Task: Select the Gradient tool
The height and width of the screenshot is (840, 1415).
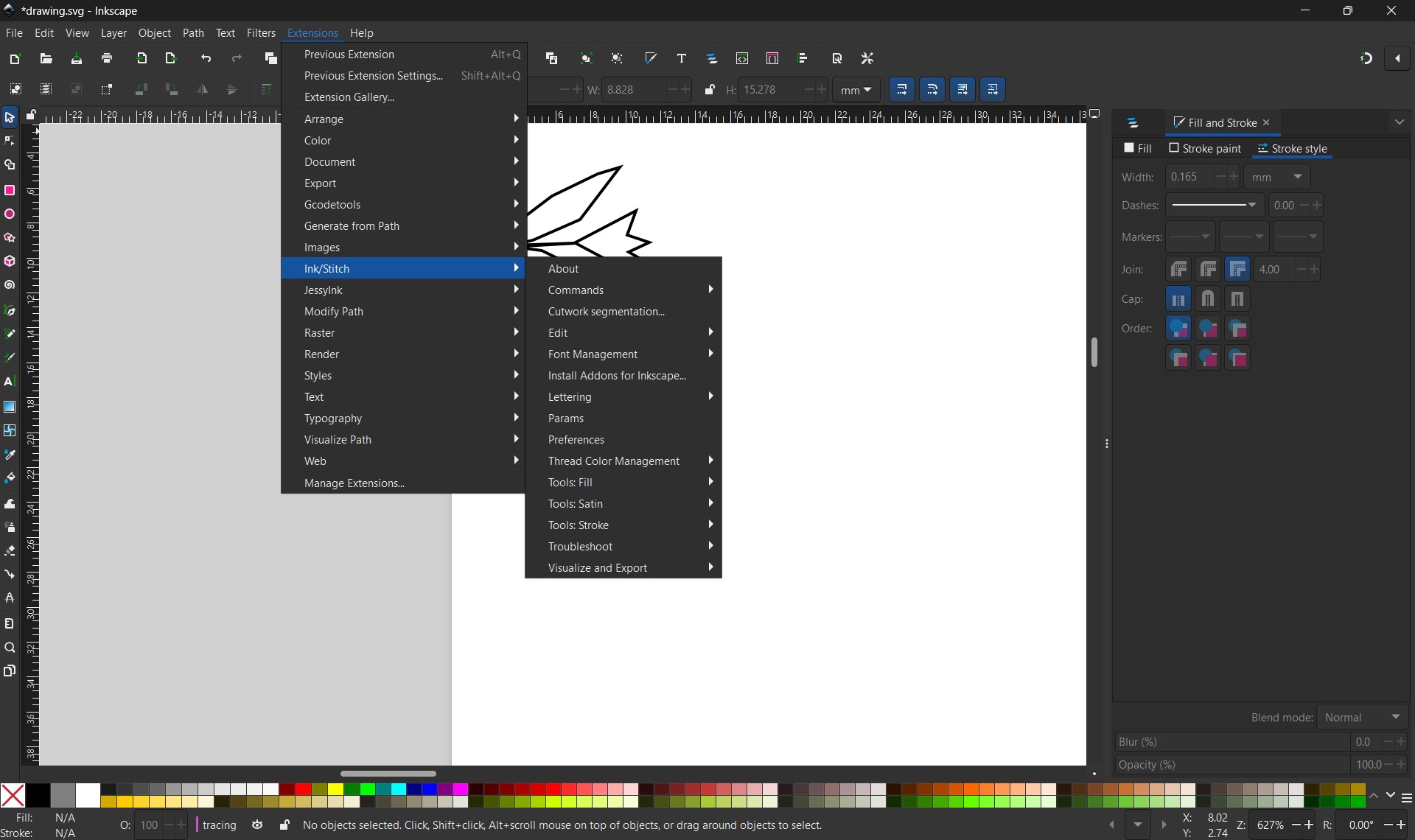Action: [x=10, y=407]
